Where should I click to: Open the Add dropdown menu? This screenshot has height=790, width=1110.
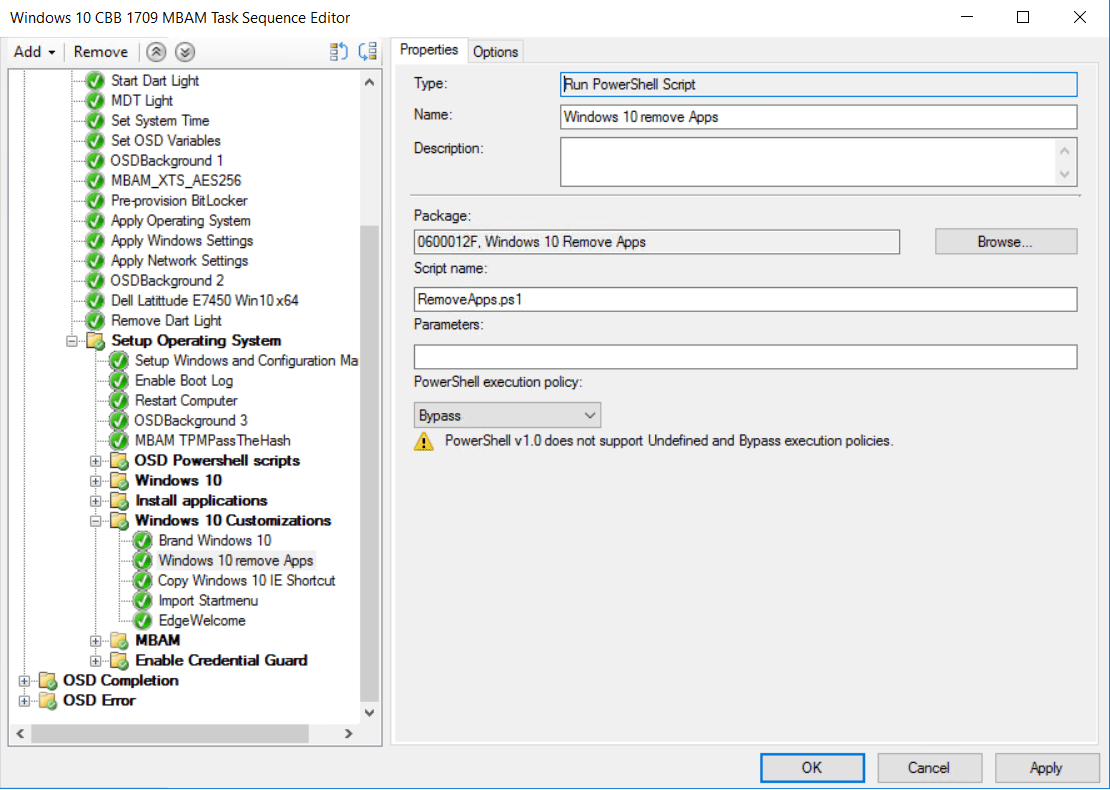tap(33, 51)
